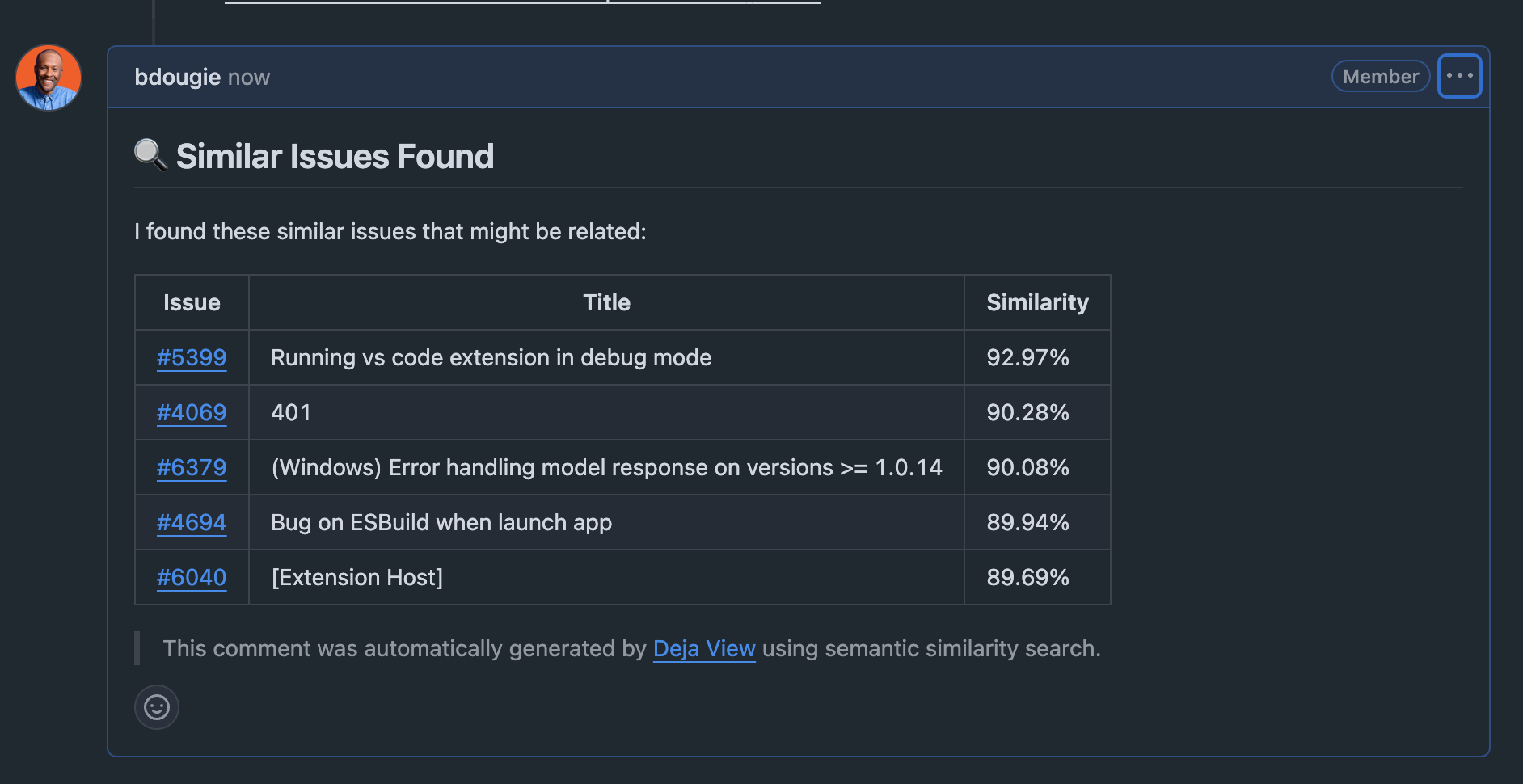Click the comment timestamp "now"

(249, 77)
